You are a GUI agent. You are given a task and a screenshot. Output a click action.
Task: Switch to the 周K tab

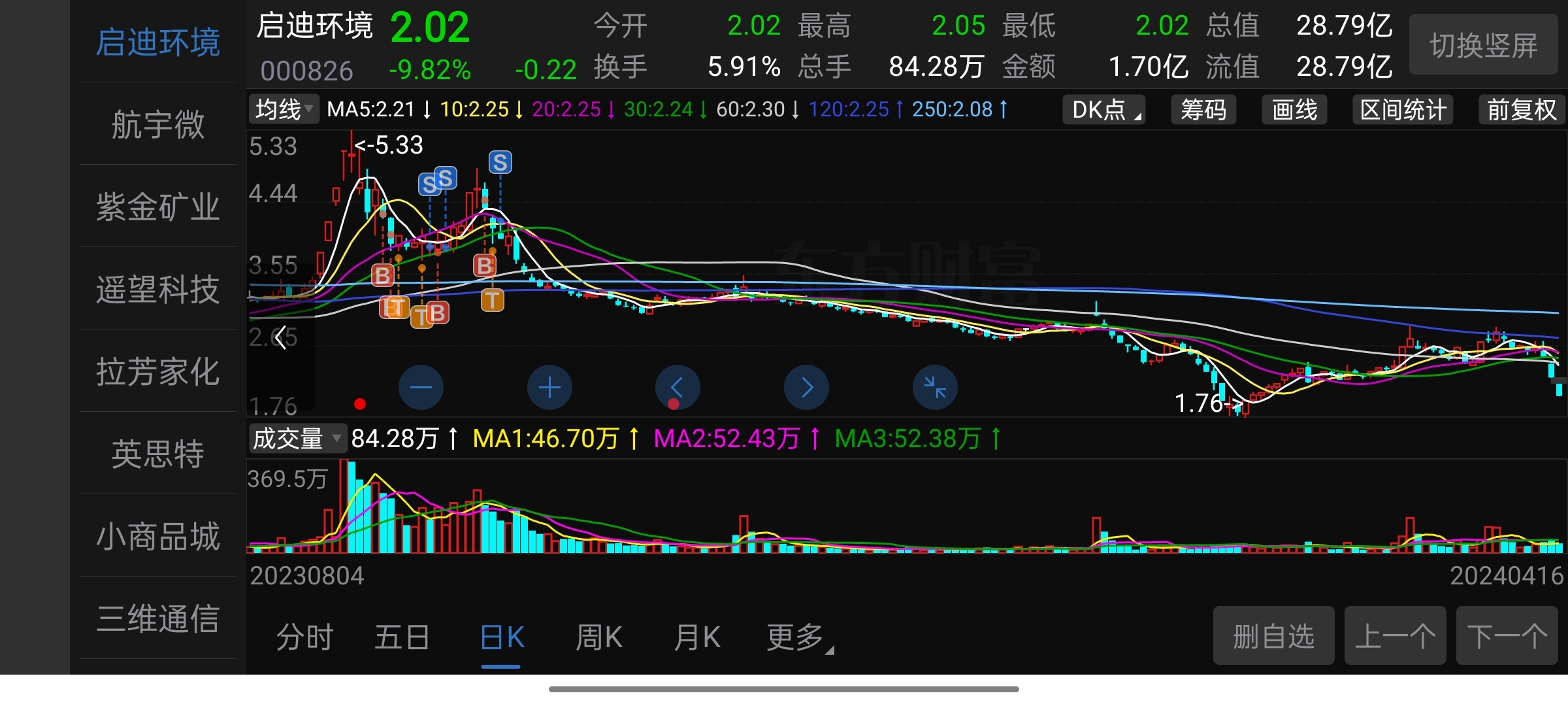click(x=598, y=637)
